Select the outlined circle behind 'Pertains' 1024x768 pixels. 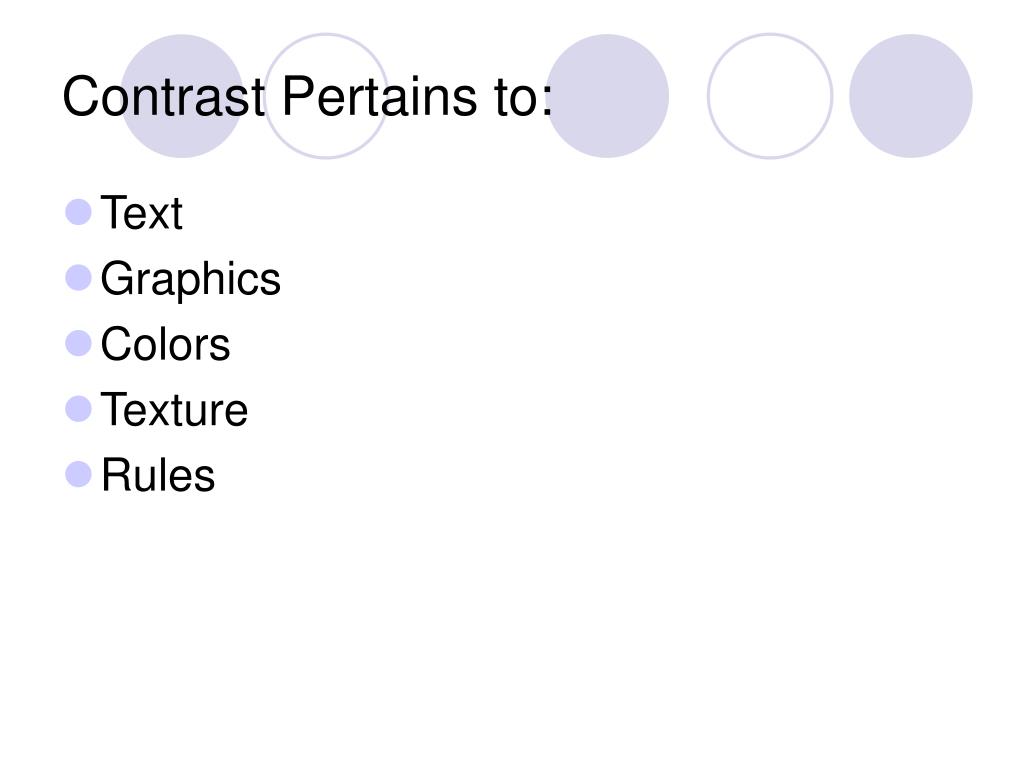click(x=326, y=96)
